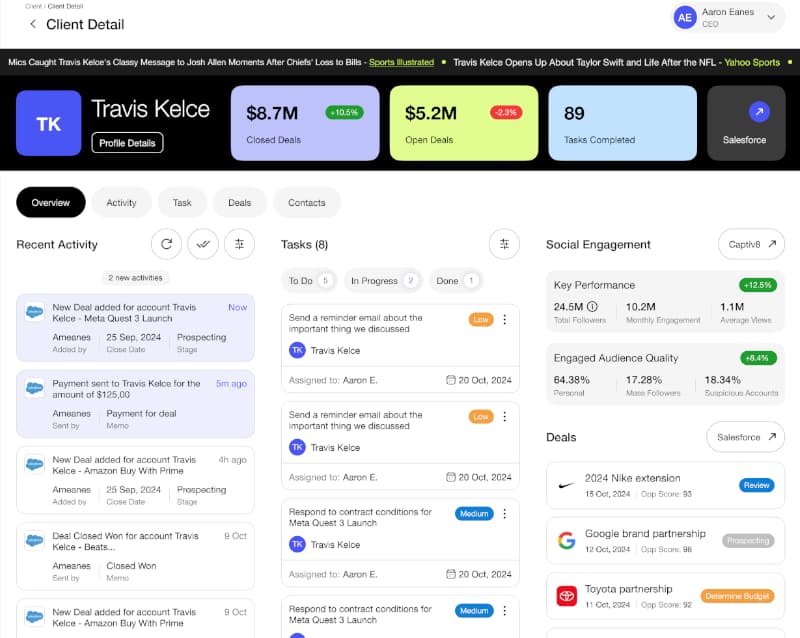Switch to the Contacts tab
Screen dimensions: 800x638
[307, 203]
